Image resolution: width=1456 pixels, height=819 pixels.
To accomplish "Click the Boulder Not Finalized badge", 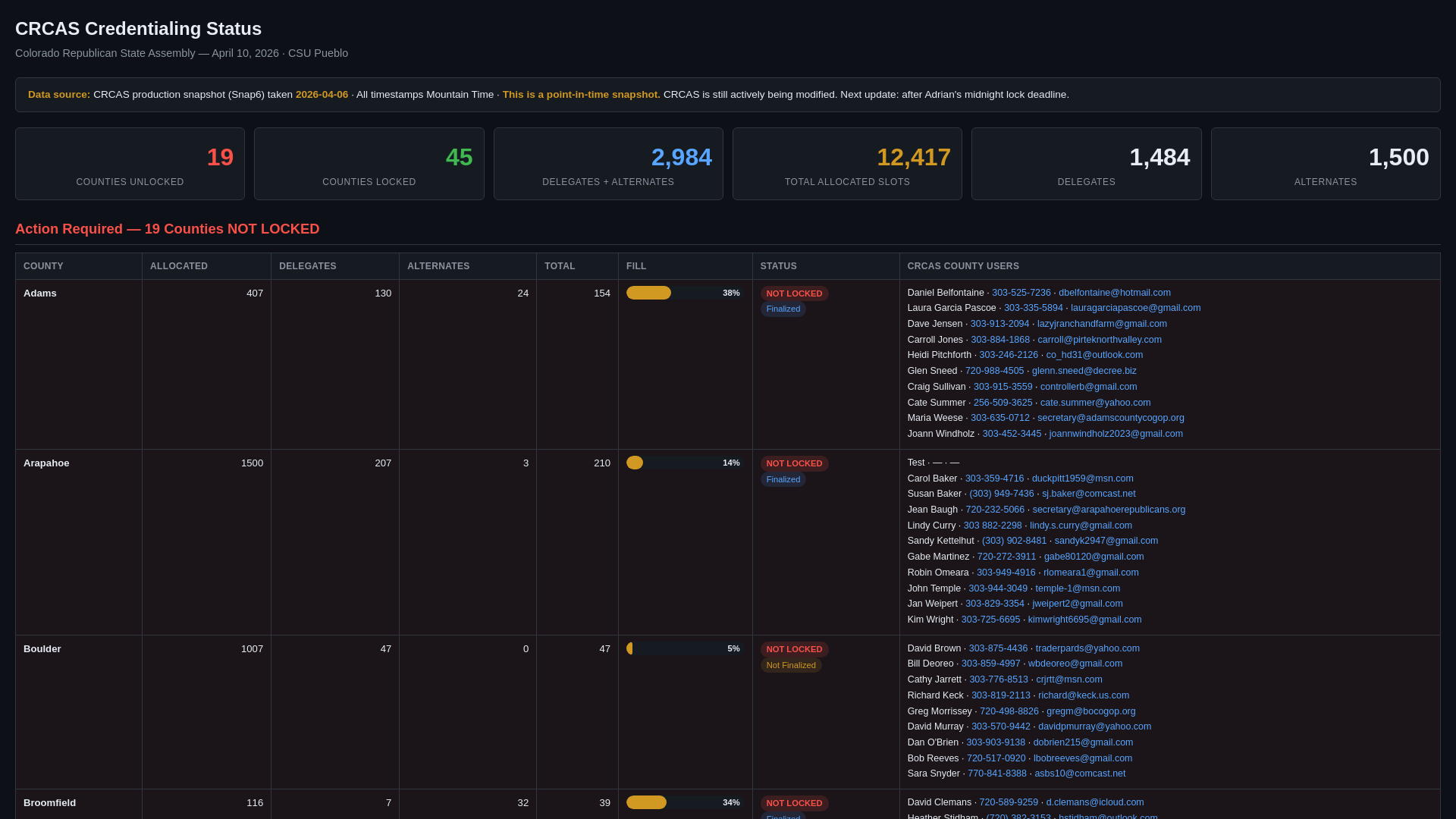I will 791,665.
